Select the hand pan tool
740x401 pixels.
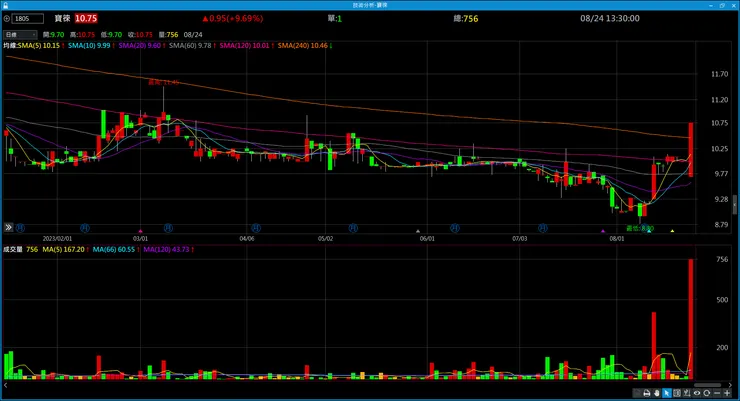point(656,393)
